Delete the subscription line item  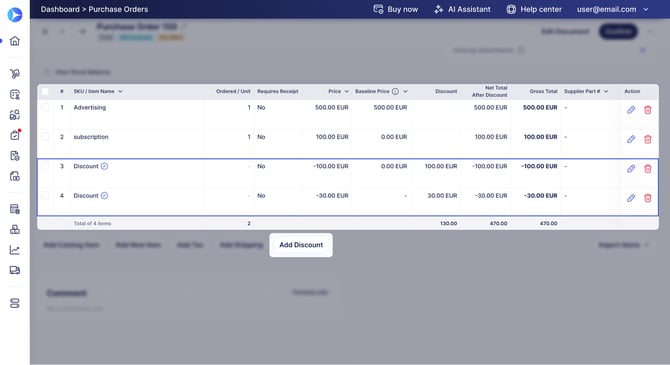648,139
